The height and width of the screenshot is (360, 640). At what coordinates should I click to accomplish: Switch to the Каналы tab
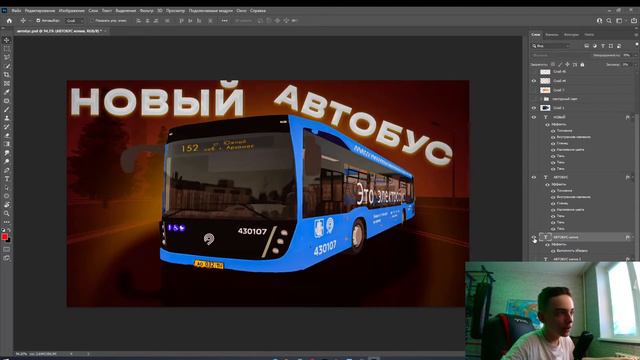(x=551, y=35)
